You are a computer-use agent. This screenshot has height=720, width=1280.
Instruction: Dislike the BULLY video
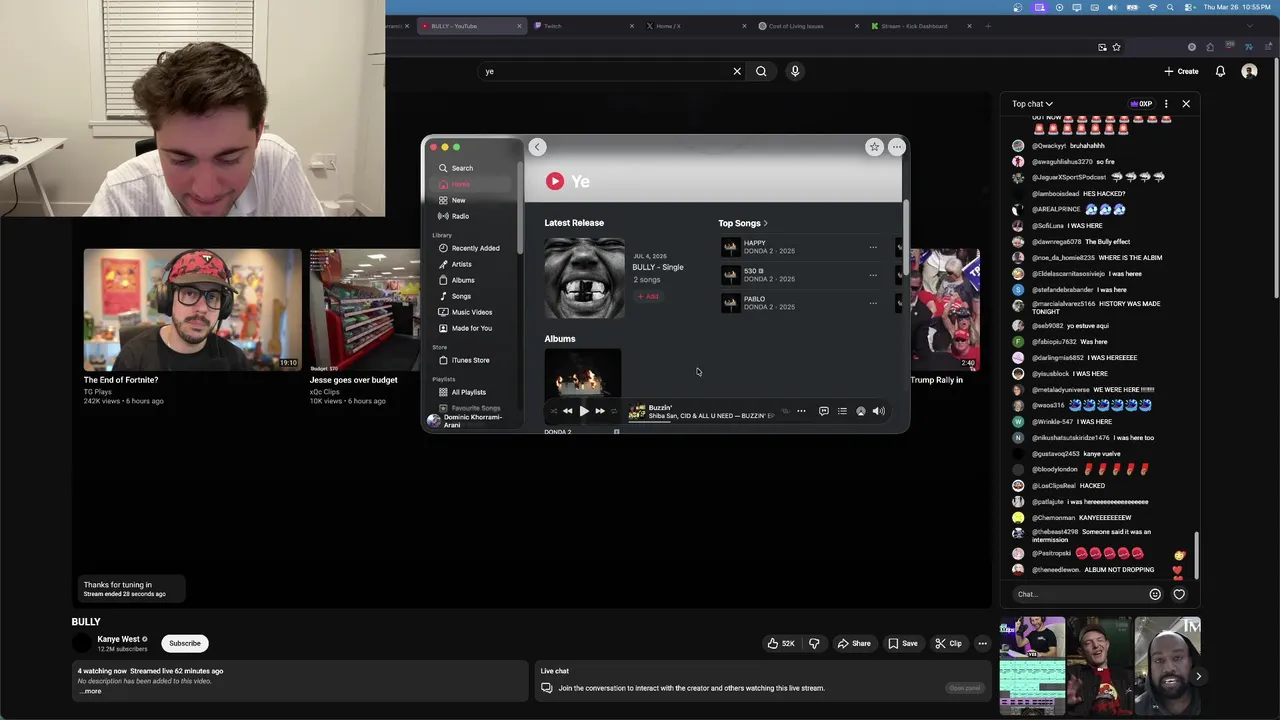pyautogui.click(x=814, y=643)
